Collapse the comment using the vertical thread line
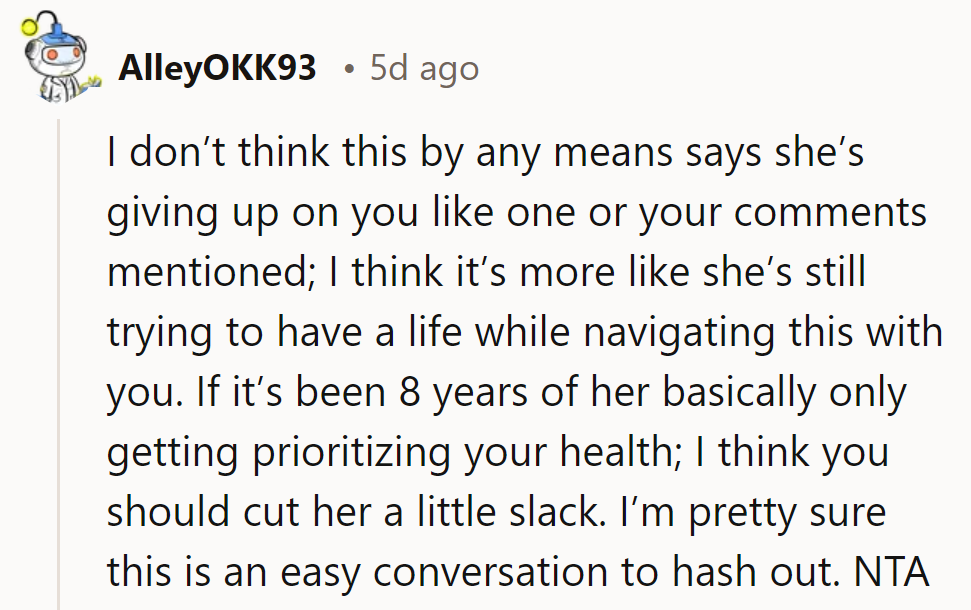The width and height of the screenshot is (971, 610). tap(58, 360)
